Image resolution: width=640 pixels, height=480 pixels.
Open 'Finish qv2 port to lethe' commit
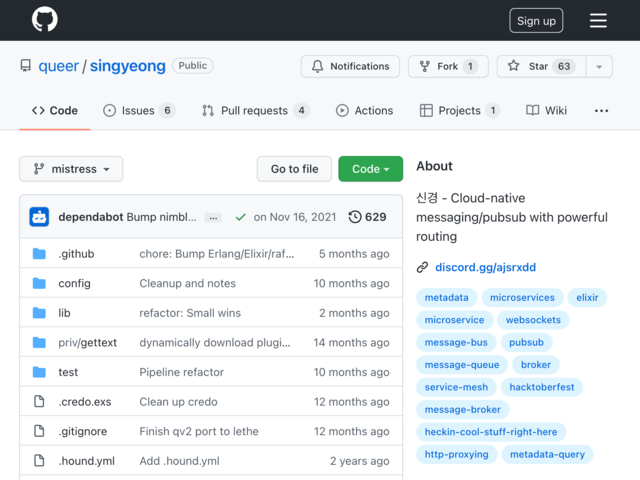(x=199, y=431)
